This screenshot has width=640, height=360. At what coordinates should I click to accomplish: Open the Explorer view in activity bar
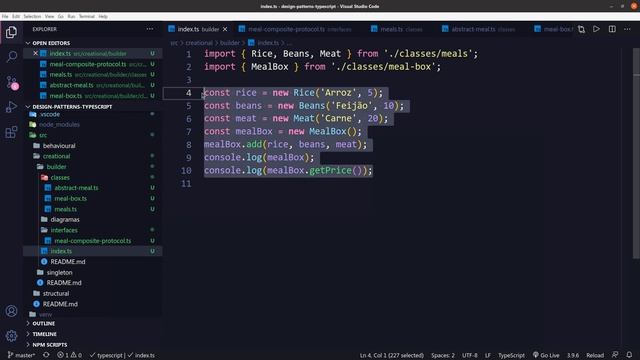point(11,32)
